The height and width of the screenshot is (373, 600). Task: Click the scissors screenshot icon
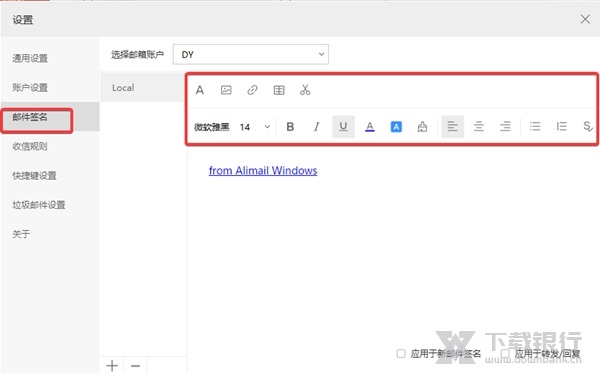pyautogui.click(x=305, y=90)
